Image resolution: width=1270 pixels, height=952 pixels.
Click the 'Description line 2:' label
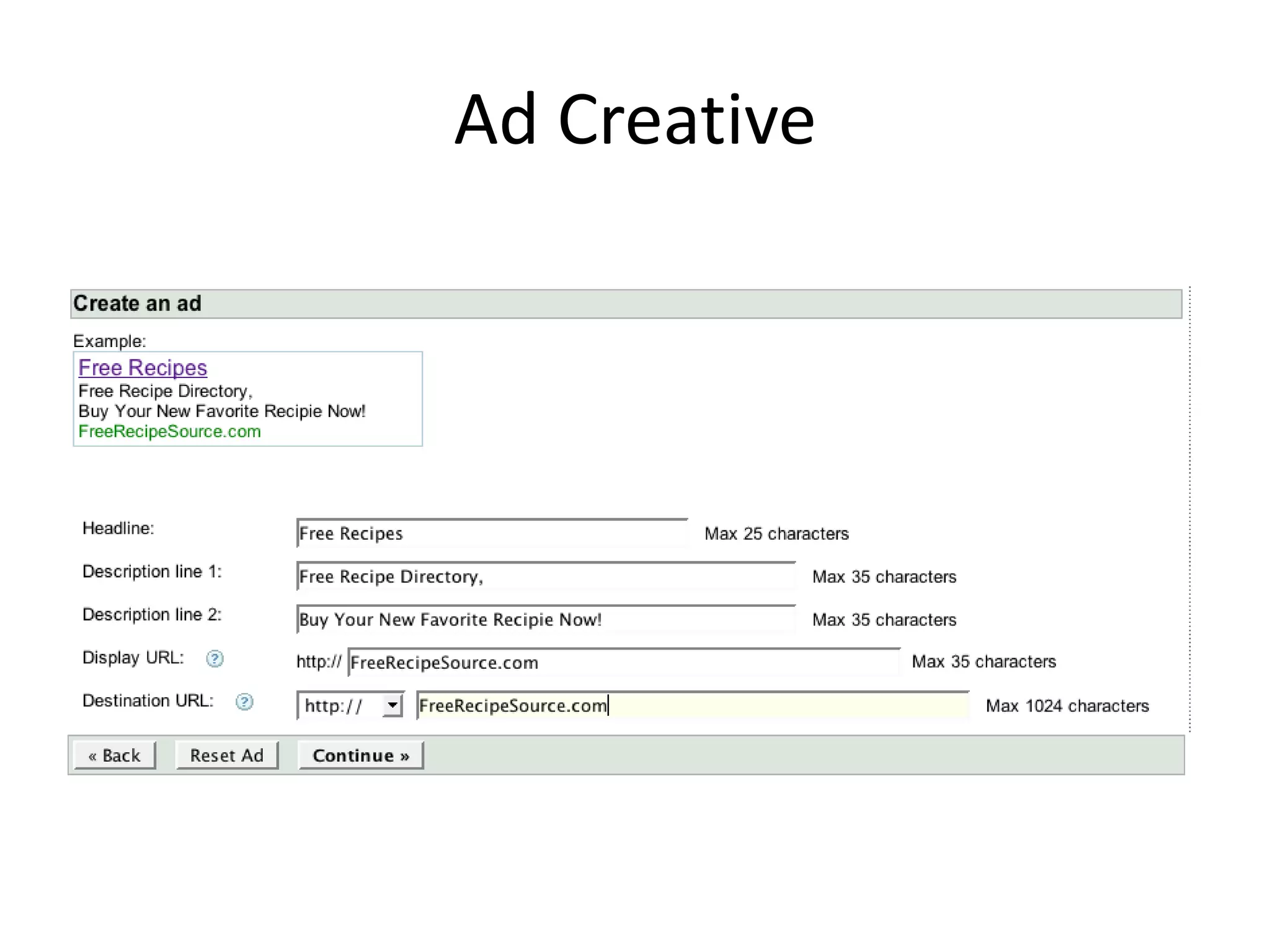coord(152,614)
